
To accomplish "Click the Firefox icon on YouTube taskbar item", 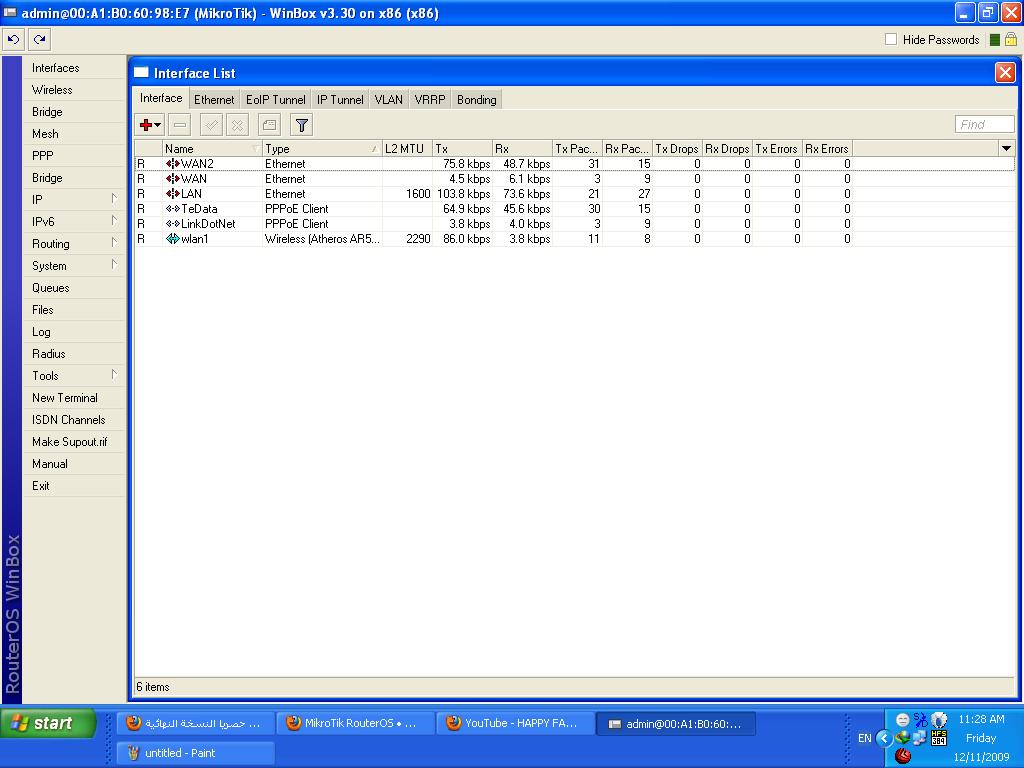I will 453,723.
